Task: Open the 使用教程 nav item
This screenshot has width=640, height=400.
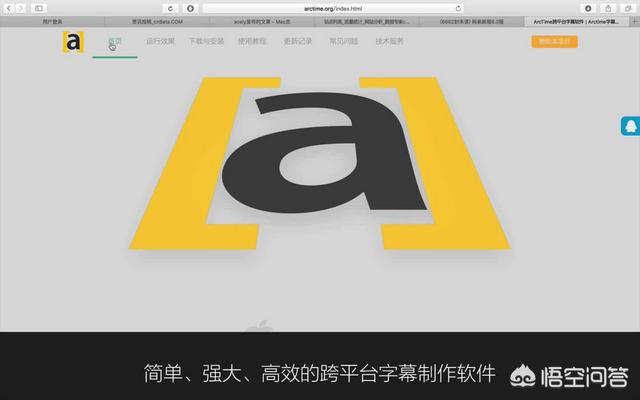Action: [252, 41]
